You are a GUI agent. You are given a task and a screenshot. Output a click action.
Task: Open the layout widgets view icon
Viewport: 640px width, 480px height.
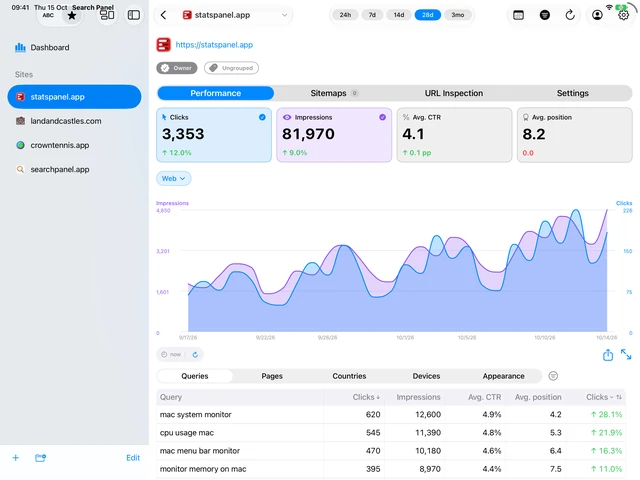[x=107, y=15]
